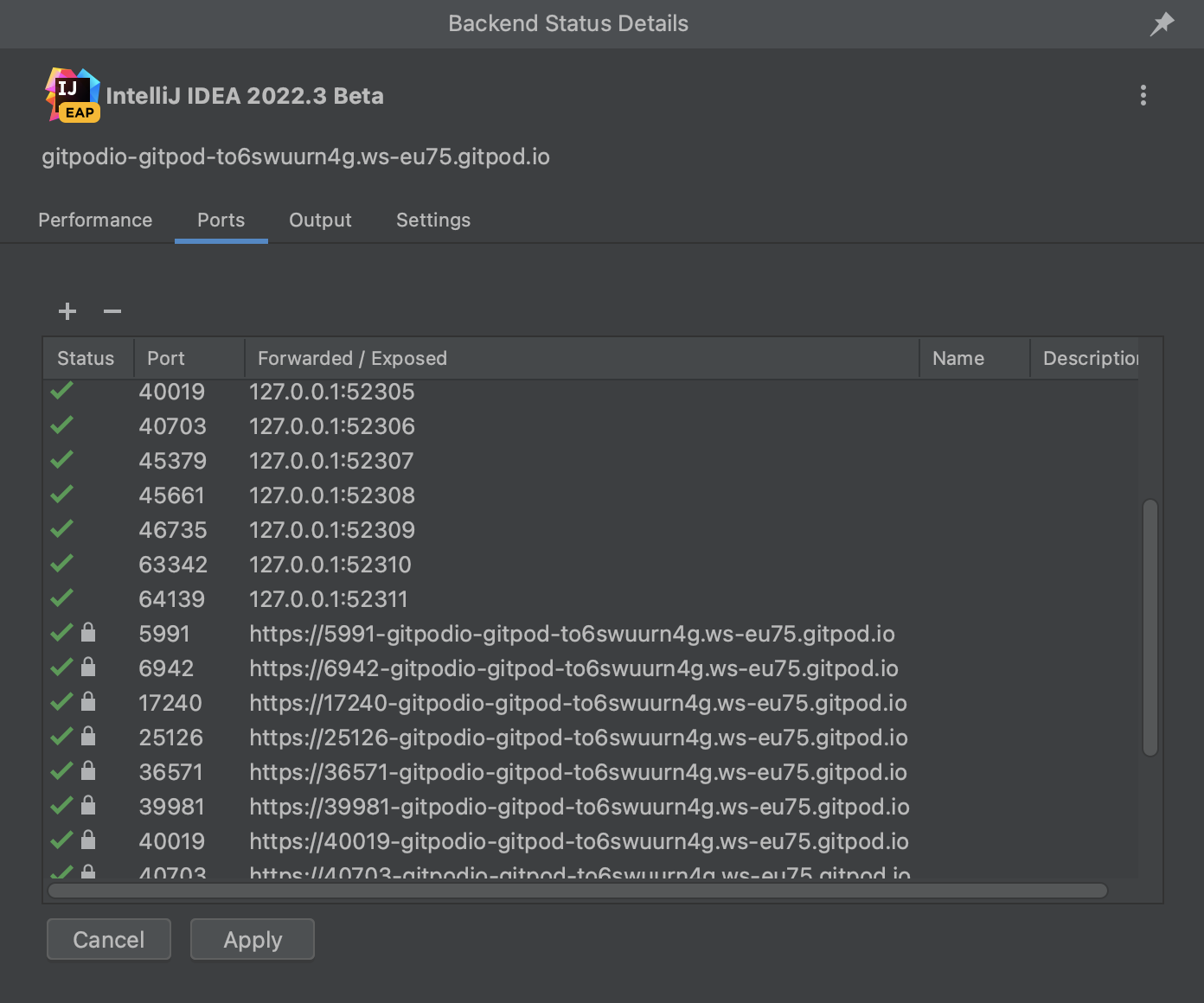This screenshot has height=1003, width=1204.
Task: Click port number 5991 in the table
Action: pyautogui.click(x=164, y=634)
